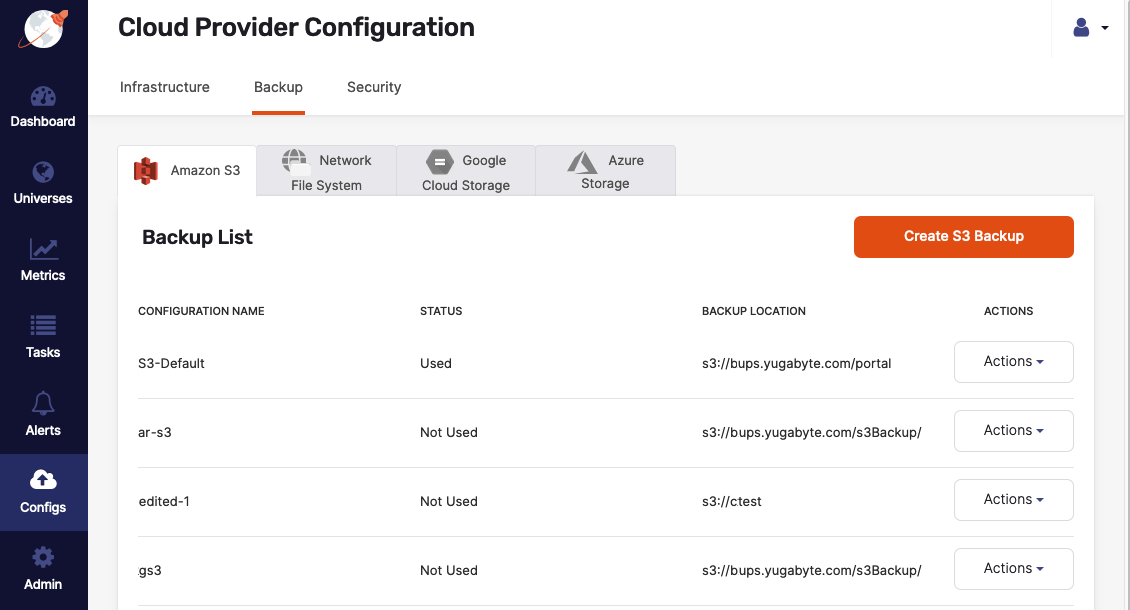Open the Actions menu for gs3

pyautogui.click(x=1013, y=568)
